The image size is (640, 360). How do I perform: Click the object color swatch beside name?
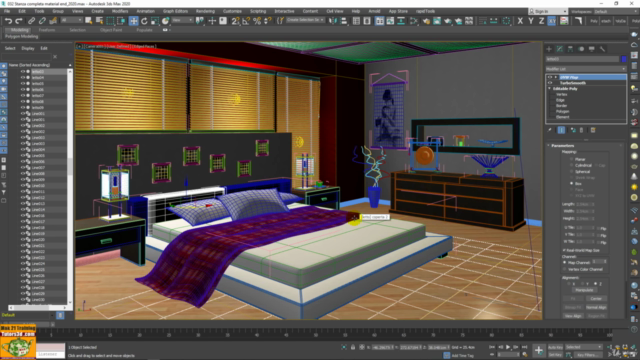point(624,59)
